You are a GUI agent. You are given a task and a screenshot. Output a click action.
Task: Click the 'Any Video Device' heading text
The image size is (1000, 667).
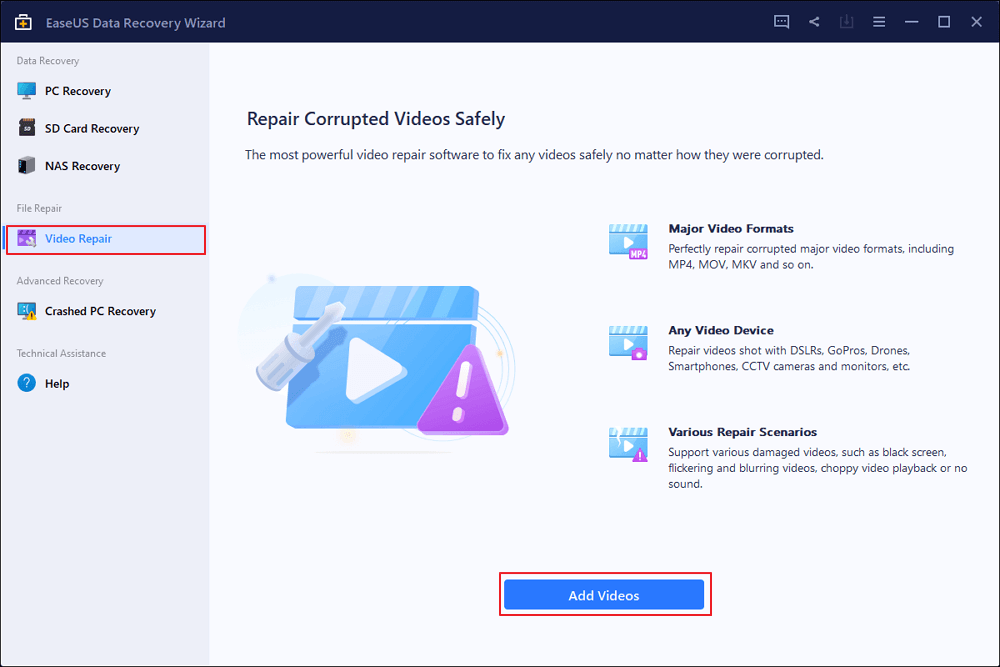coord(721,330)
